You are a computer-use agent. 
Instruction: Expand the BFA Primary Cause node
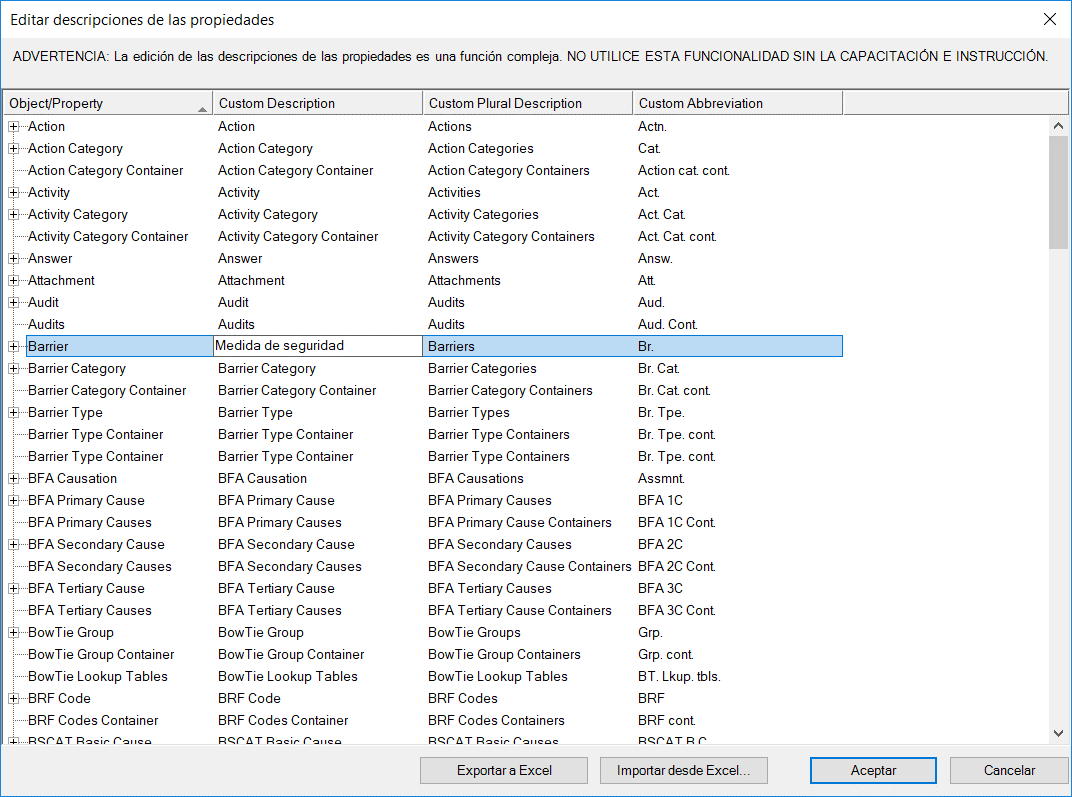point(13,501)
